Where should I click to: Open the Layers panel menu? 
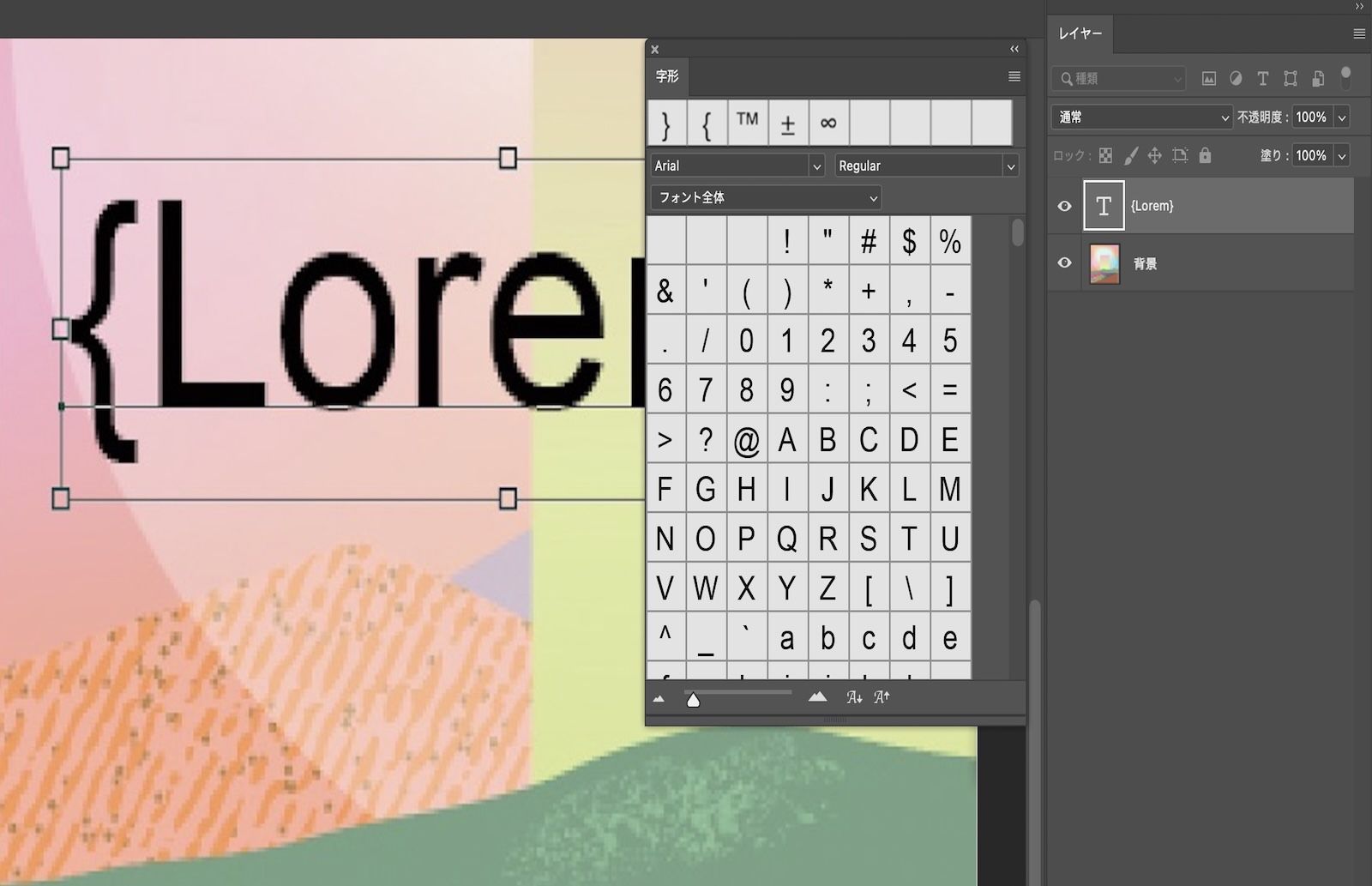click(x=1359, y=33)
